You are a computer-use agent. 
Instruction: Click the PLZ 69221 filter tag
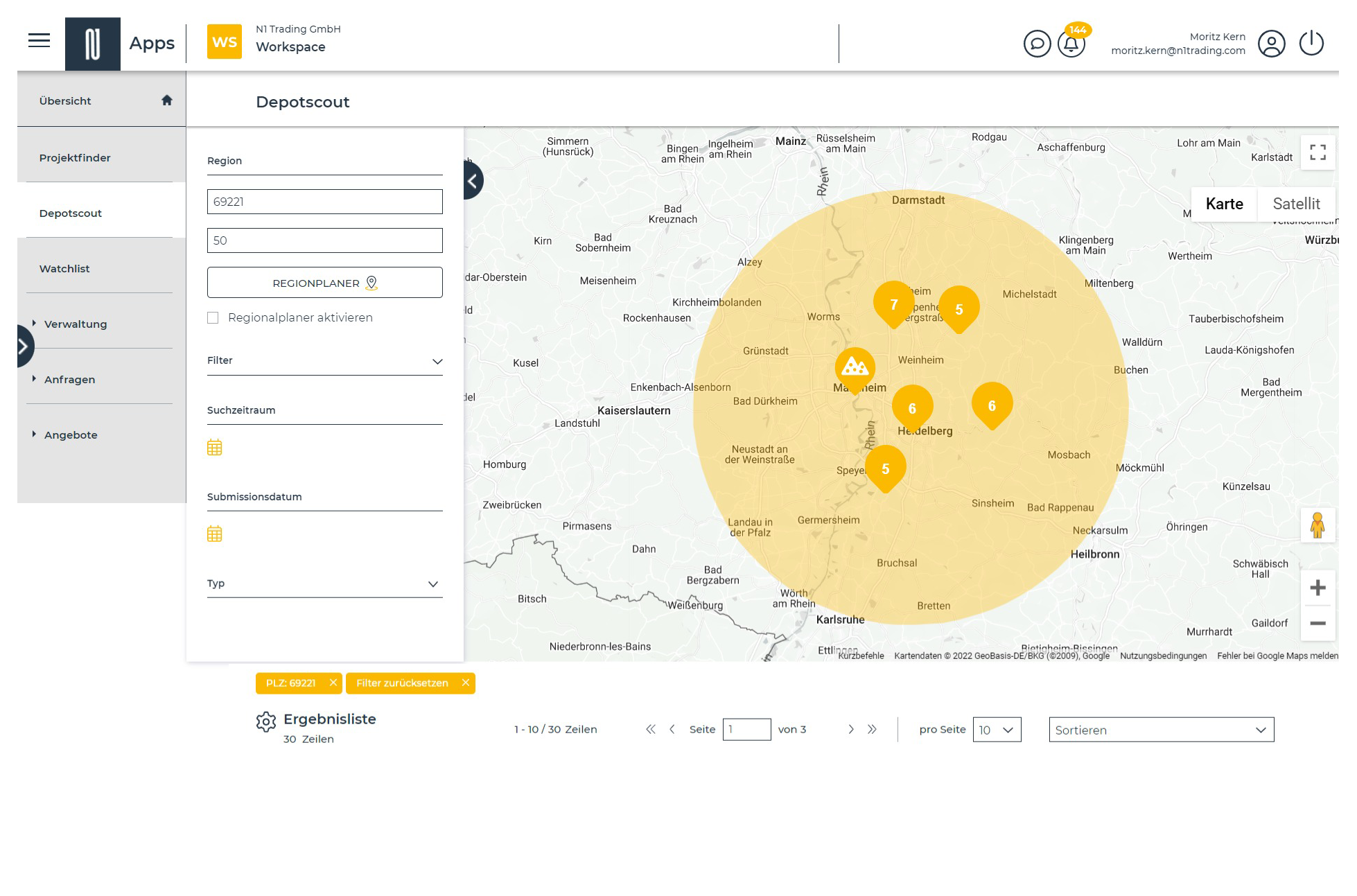click(290, 683)
